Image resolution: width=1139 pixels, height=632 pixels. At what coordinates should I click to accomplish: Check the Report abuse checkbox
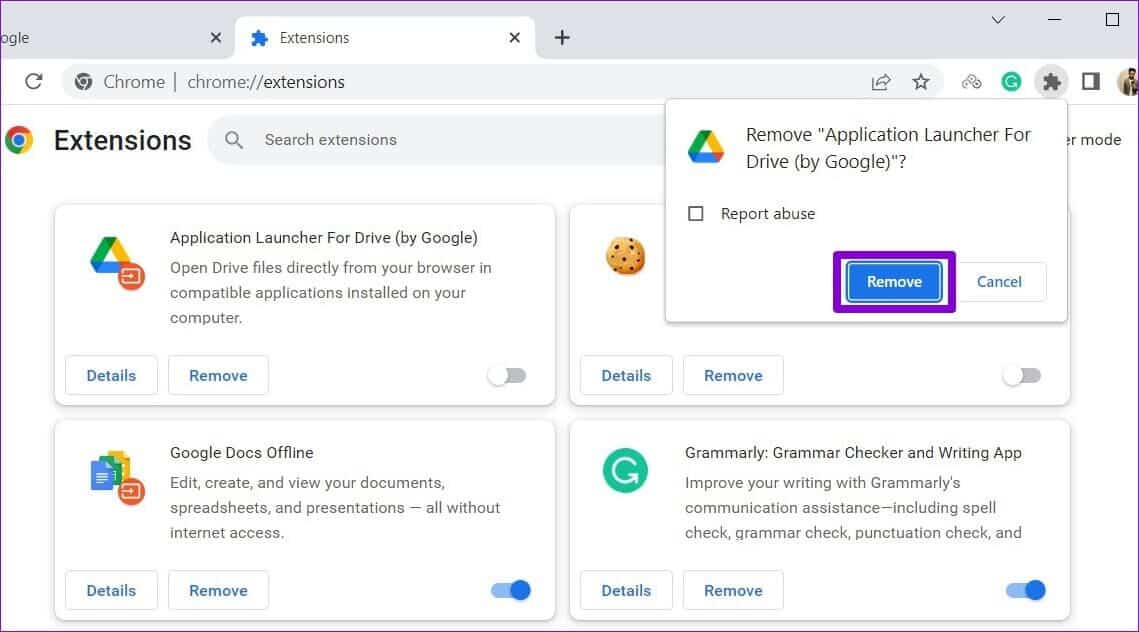[696, 214]
